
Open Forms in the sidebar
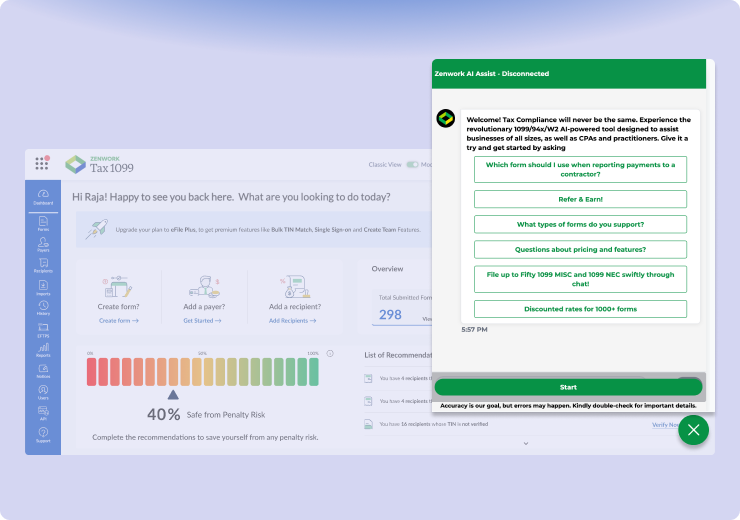(43, 224)
